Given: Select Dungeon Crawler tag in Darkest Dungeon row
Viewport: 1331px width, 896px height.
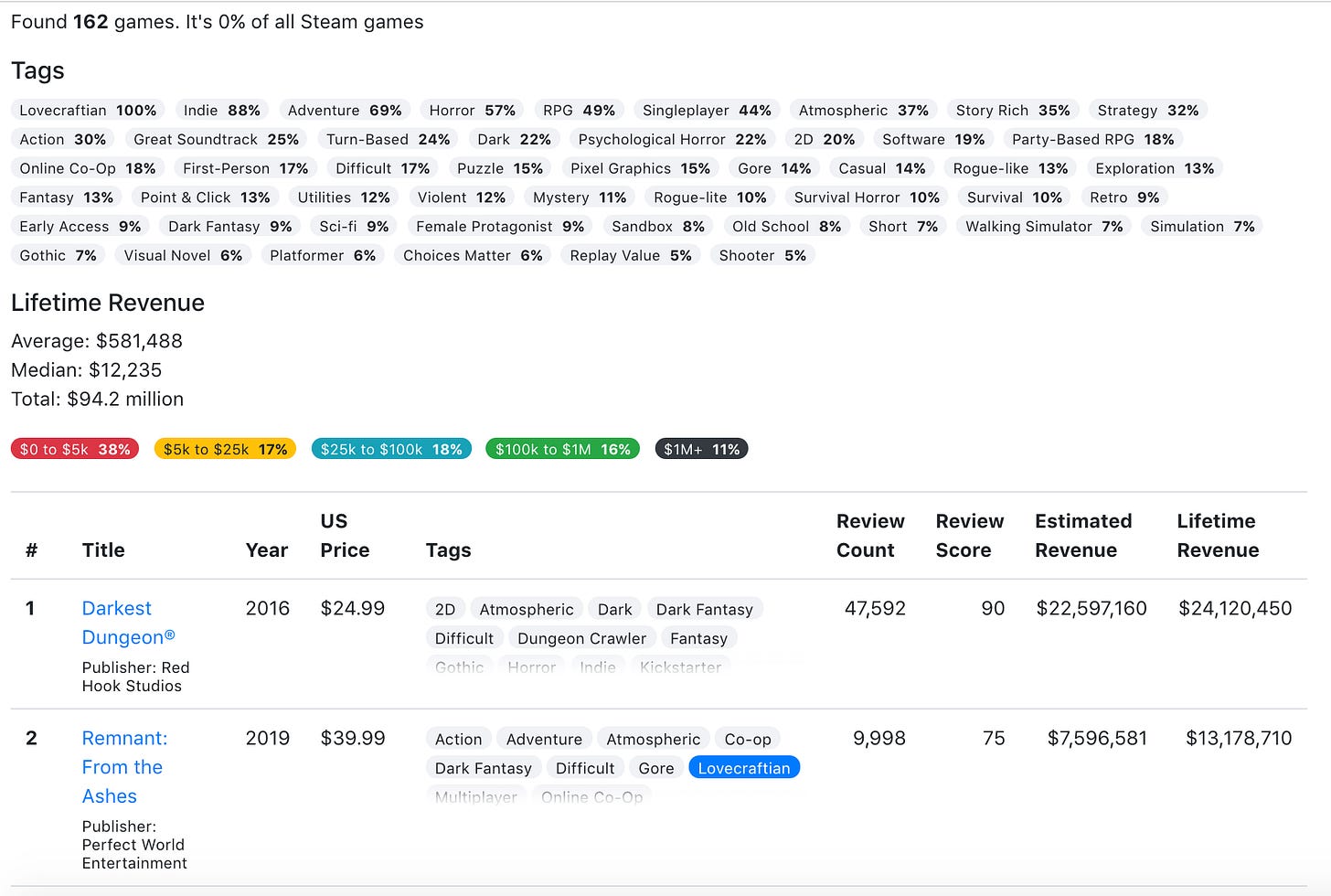Looking at the screenshot, I should coord(581,638).
